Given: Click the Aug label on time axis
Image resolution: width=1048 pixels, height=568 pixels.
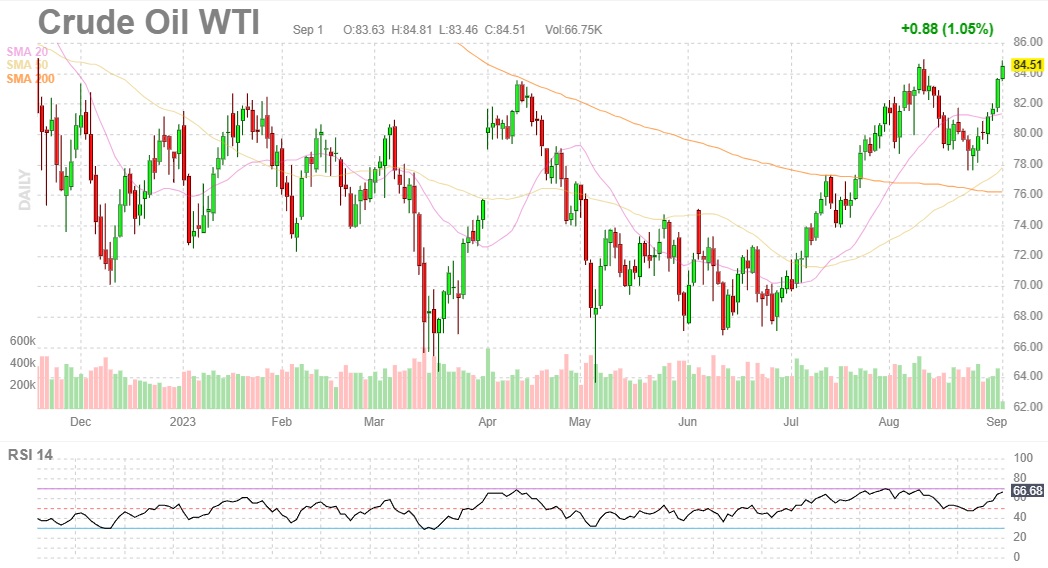Looking at the screenshot, I should coord(888,422).
